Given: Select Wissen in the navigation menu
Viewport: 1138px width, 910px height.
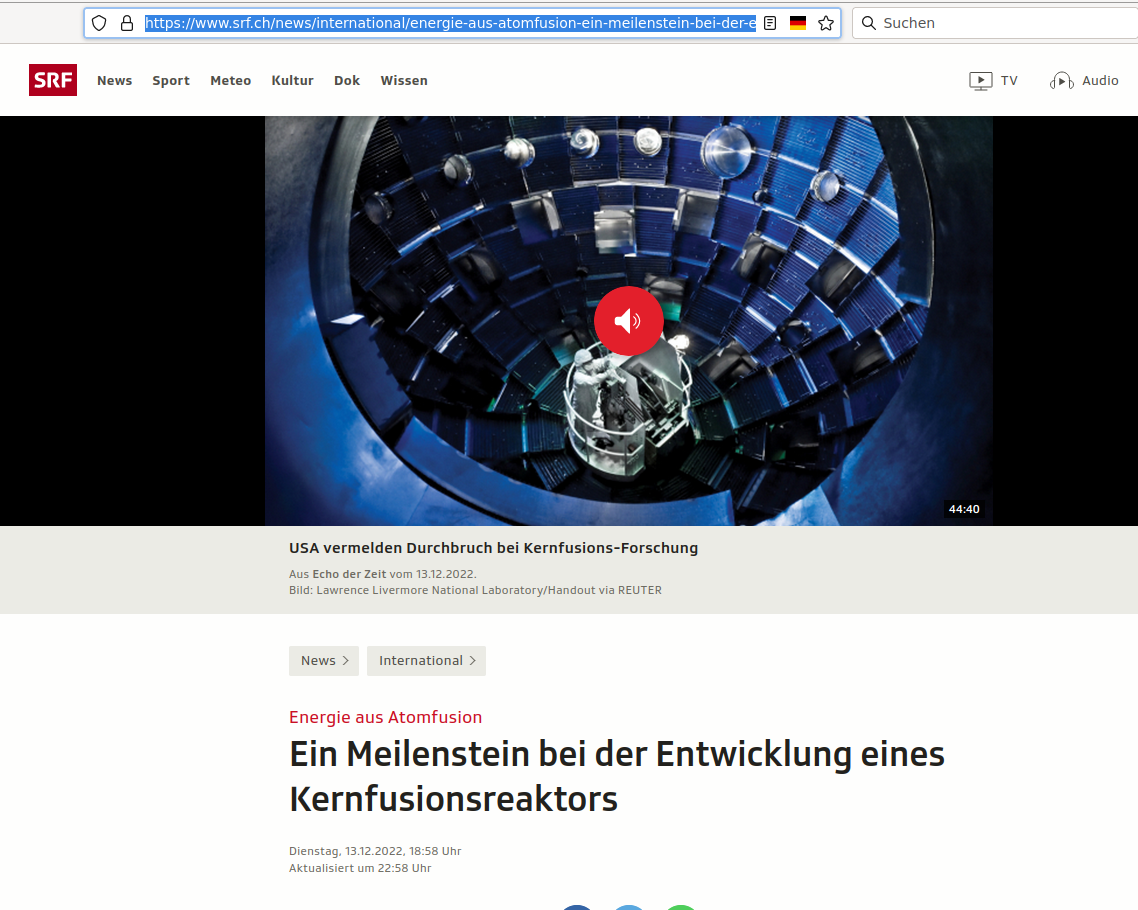Looking at the screenshot, I should [404, 80].
